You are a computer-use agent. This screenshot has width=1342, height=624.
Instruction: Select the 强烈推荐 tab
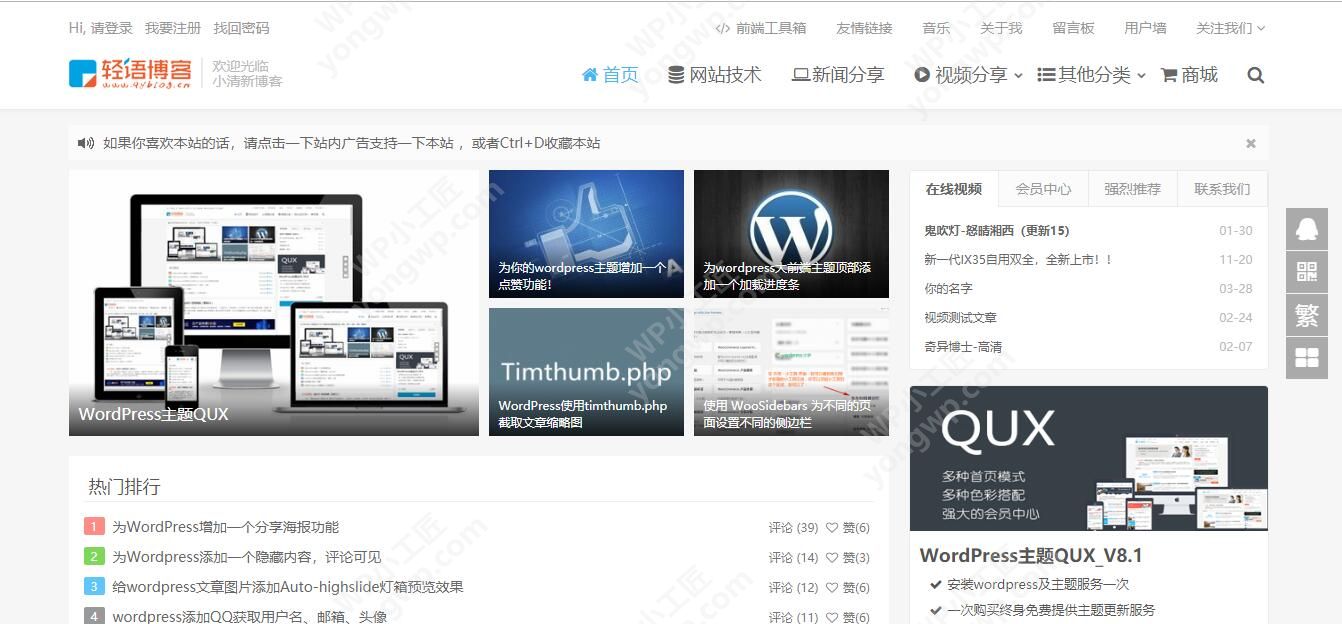pyautogui.click(x=1132, y=189)
